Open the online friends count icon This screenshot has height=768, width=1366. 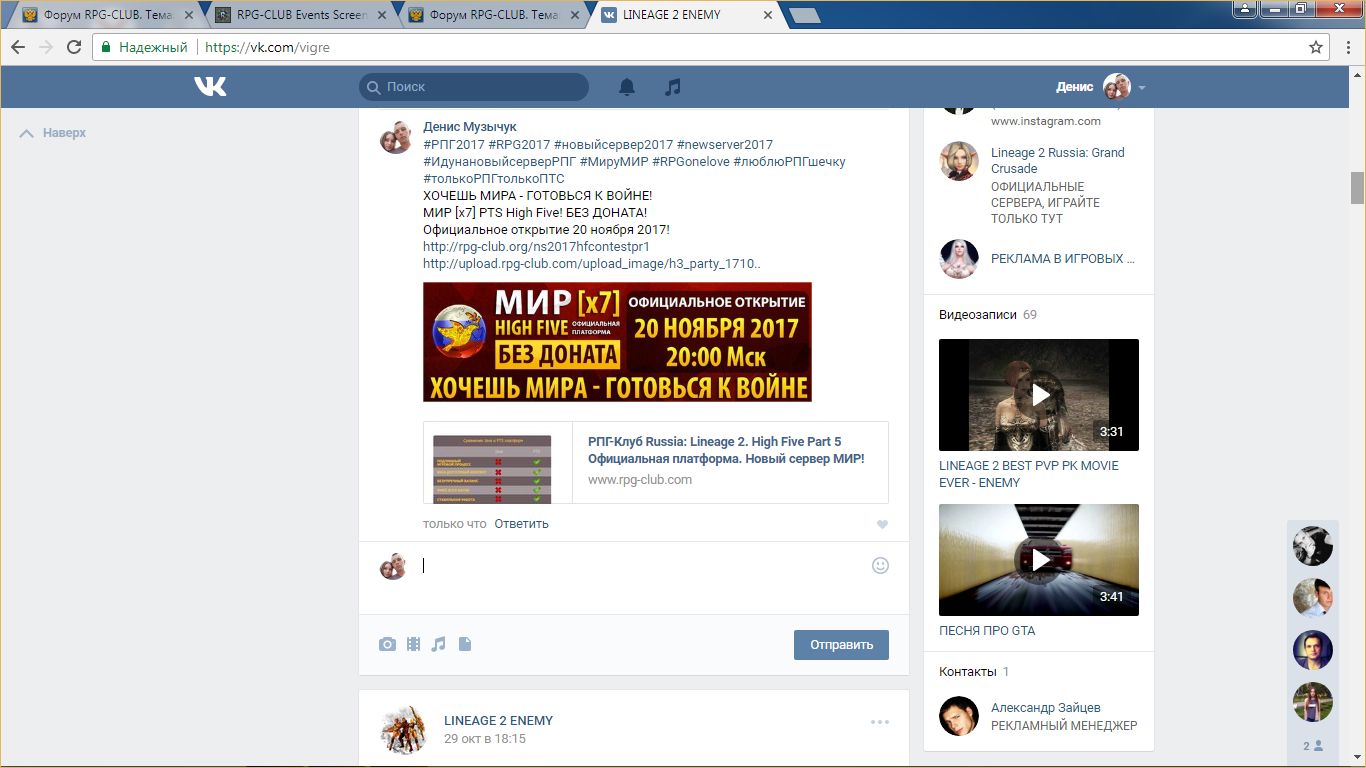[x=1313, y=746]
